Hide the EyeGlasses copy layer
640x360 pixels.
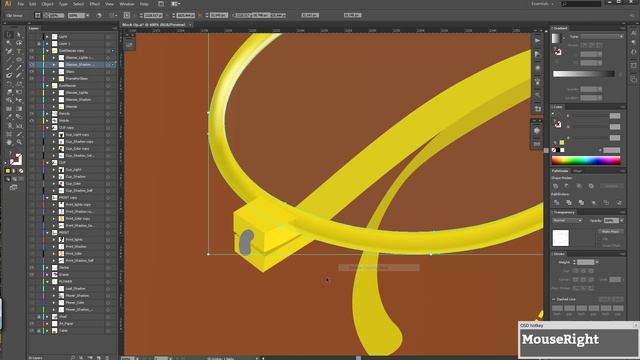pos(32,51)
